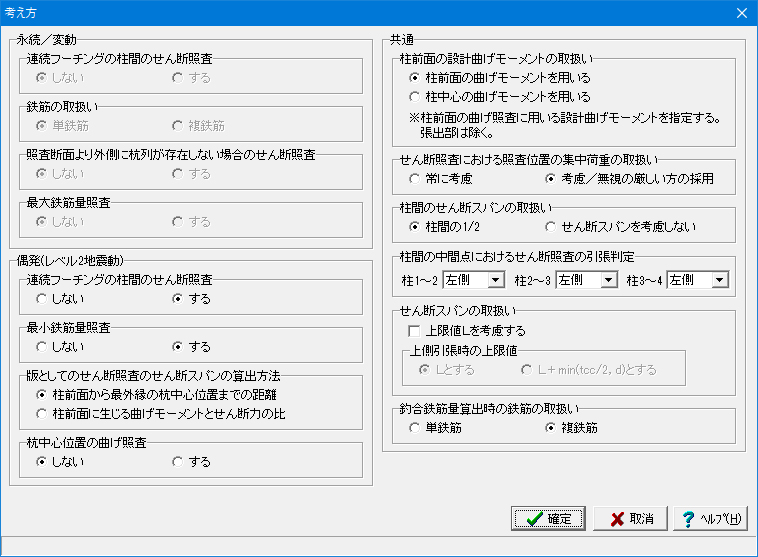Viewport: 758px width, 557px height.
Task: Select L+min(tcc/2, d)とする option
Action: click(589, 370)
